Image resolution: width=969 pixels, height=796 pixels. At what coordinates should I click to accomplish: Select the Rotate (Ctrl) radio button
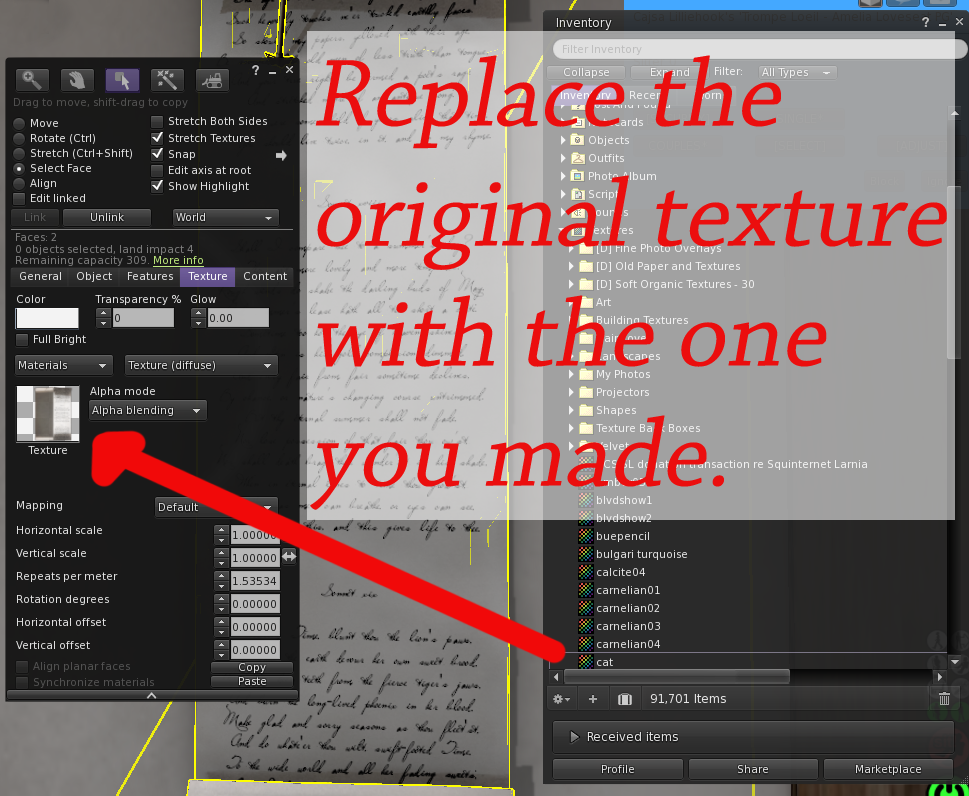pyautogui.click(x=20, y=139)
